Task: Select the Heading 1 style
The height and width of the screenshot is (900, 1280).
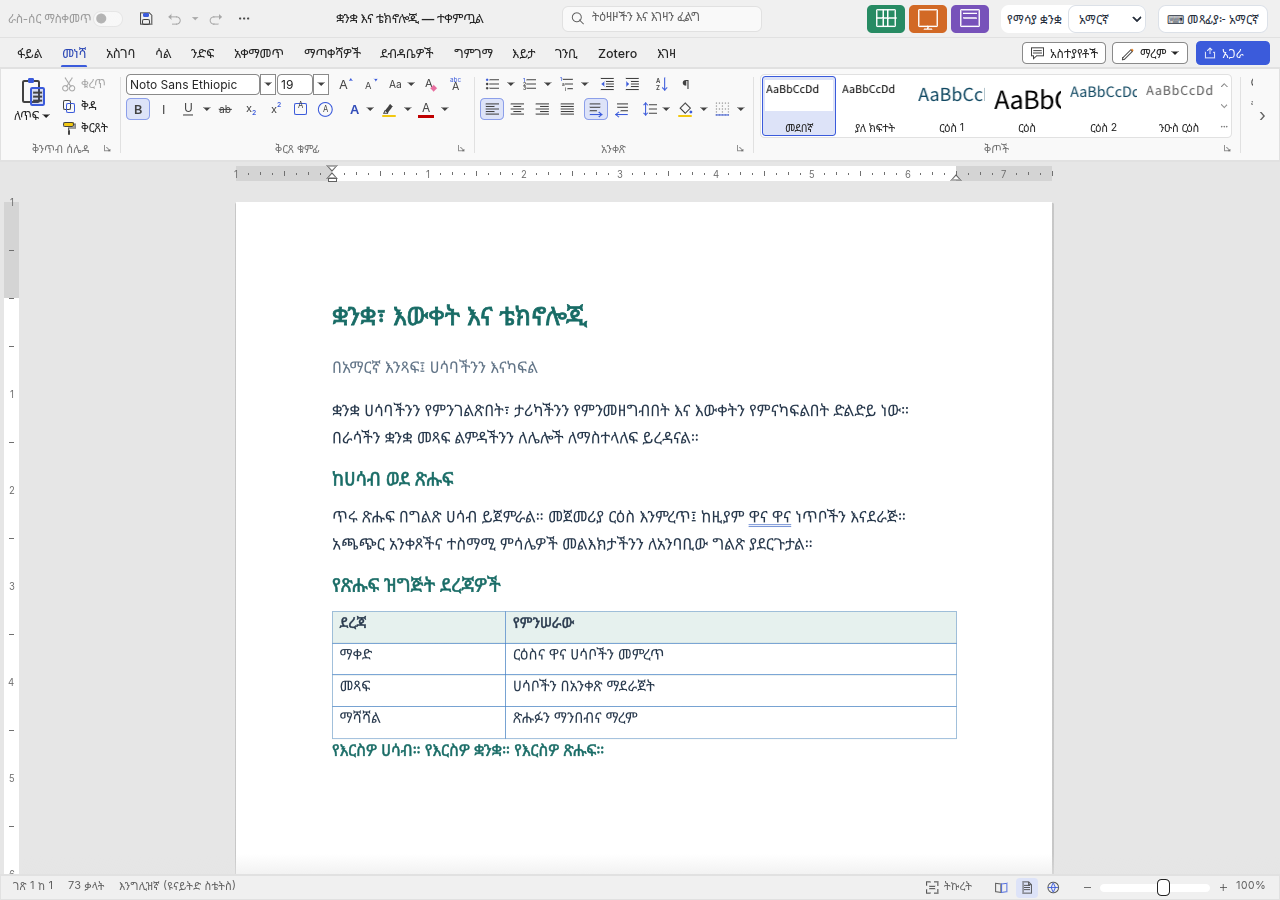Action: click(x=951, y=105)
